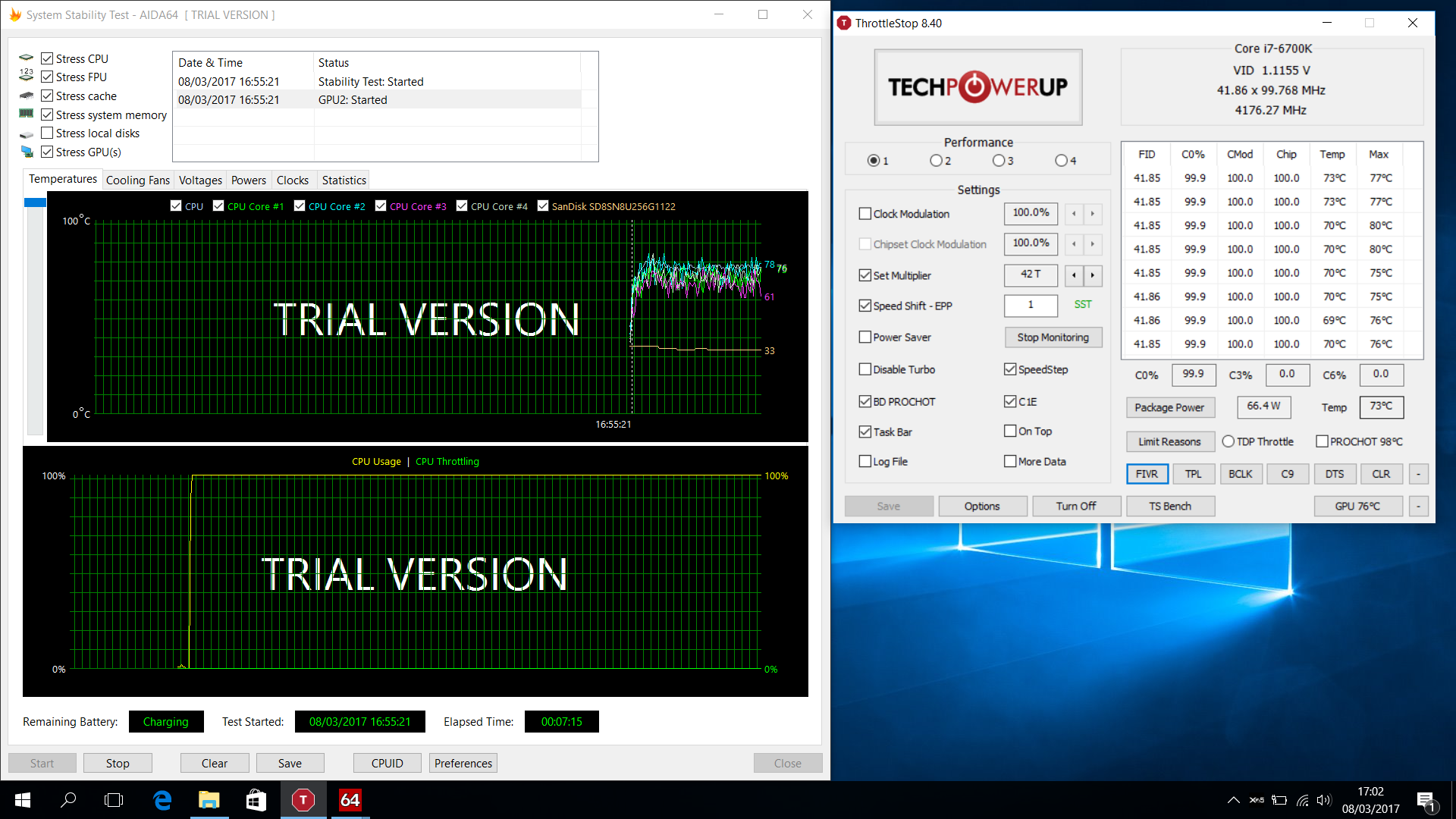This screenshot has height=819, width=1456.
Task: Switch to ThrottleStop taskbar icon
Action: pyautogui.click(x=303, y=800)
